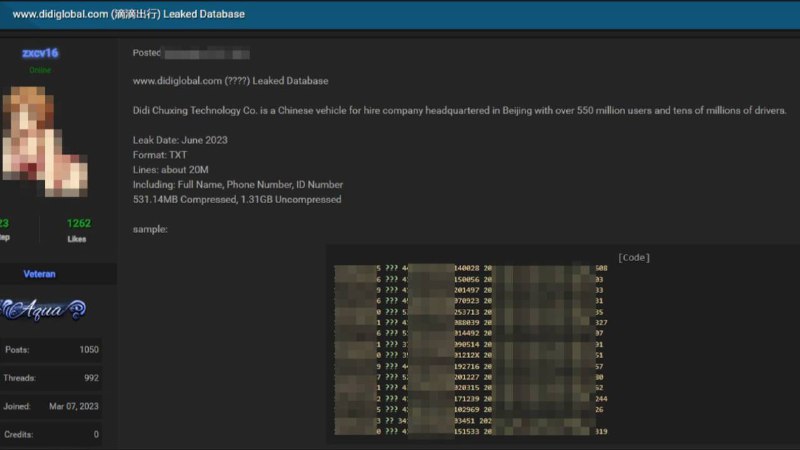
Task: Open zxcv16 user profile link
Action: pos(40,53)
